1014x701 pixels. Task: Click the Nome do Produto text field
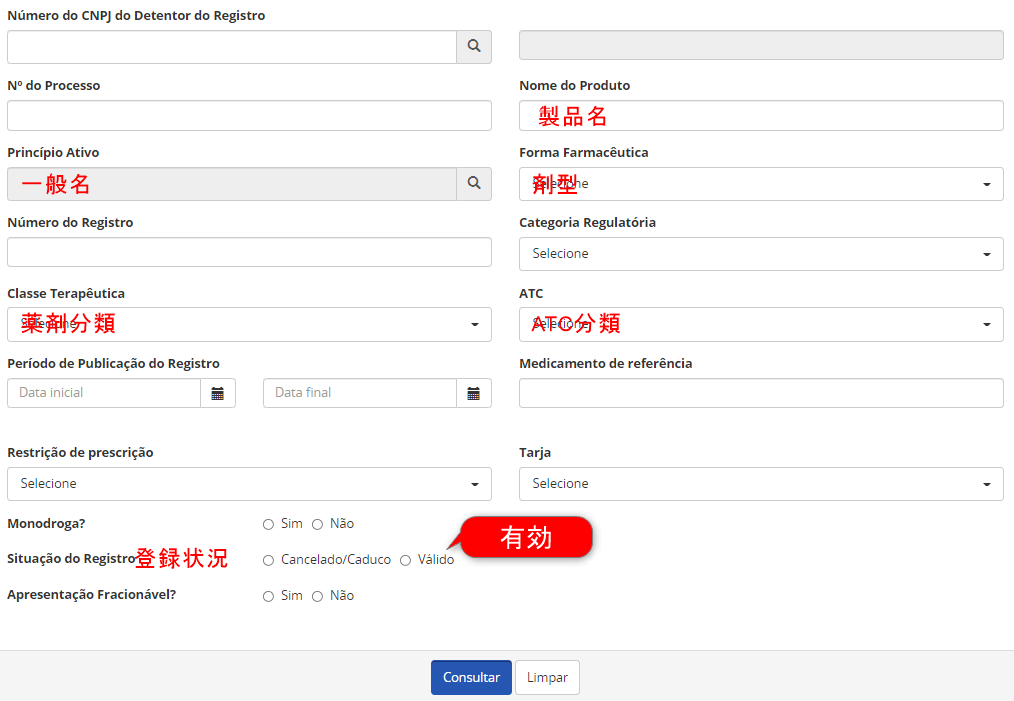coord(761,116)
